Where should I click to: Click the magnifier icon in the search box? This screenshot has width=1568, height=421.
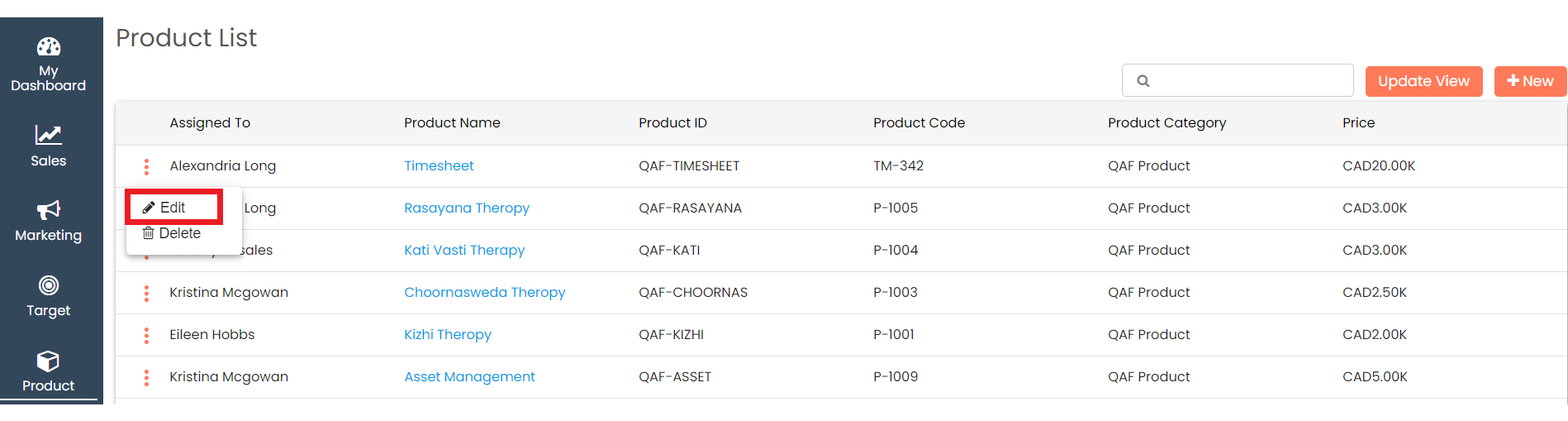[x=1143, y=81]
